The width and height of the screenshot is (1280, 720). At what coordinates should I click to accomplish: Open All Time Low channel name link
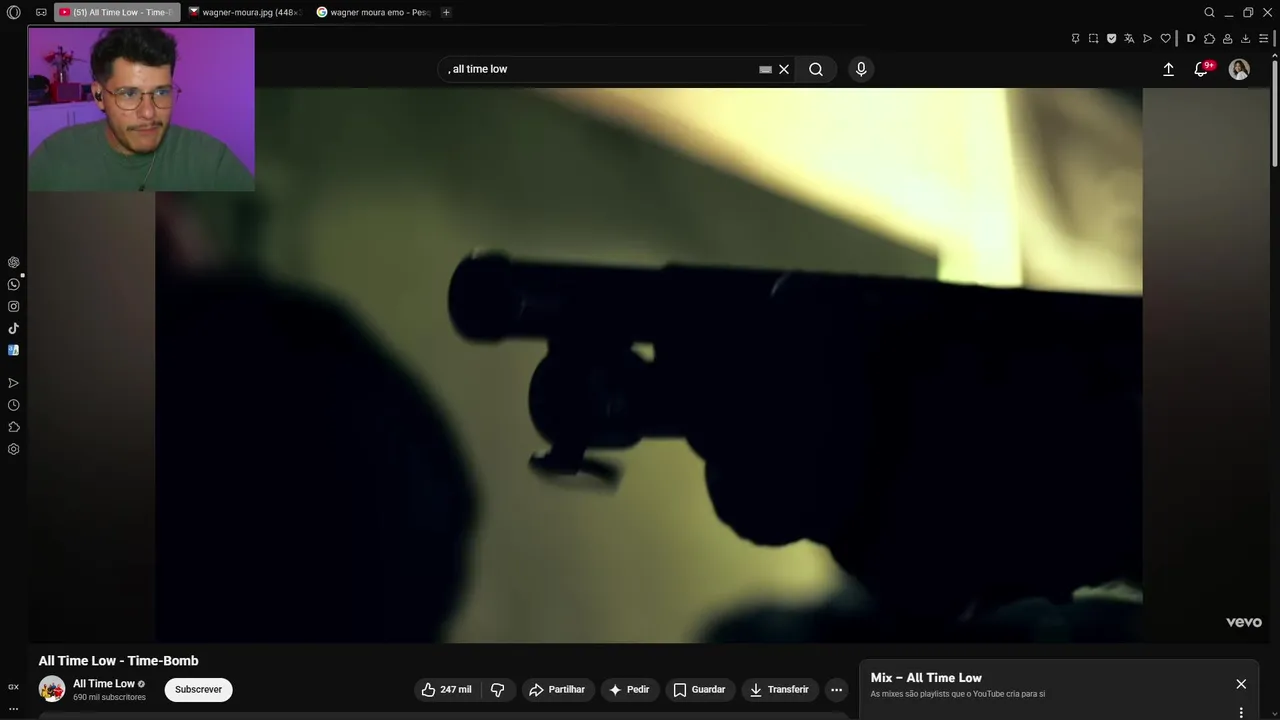click(104, 684)
